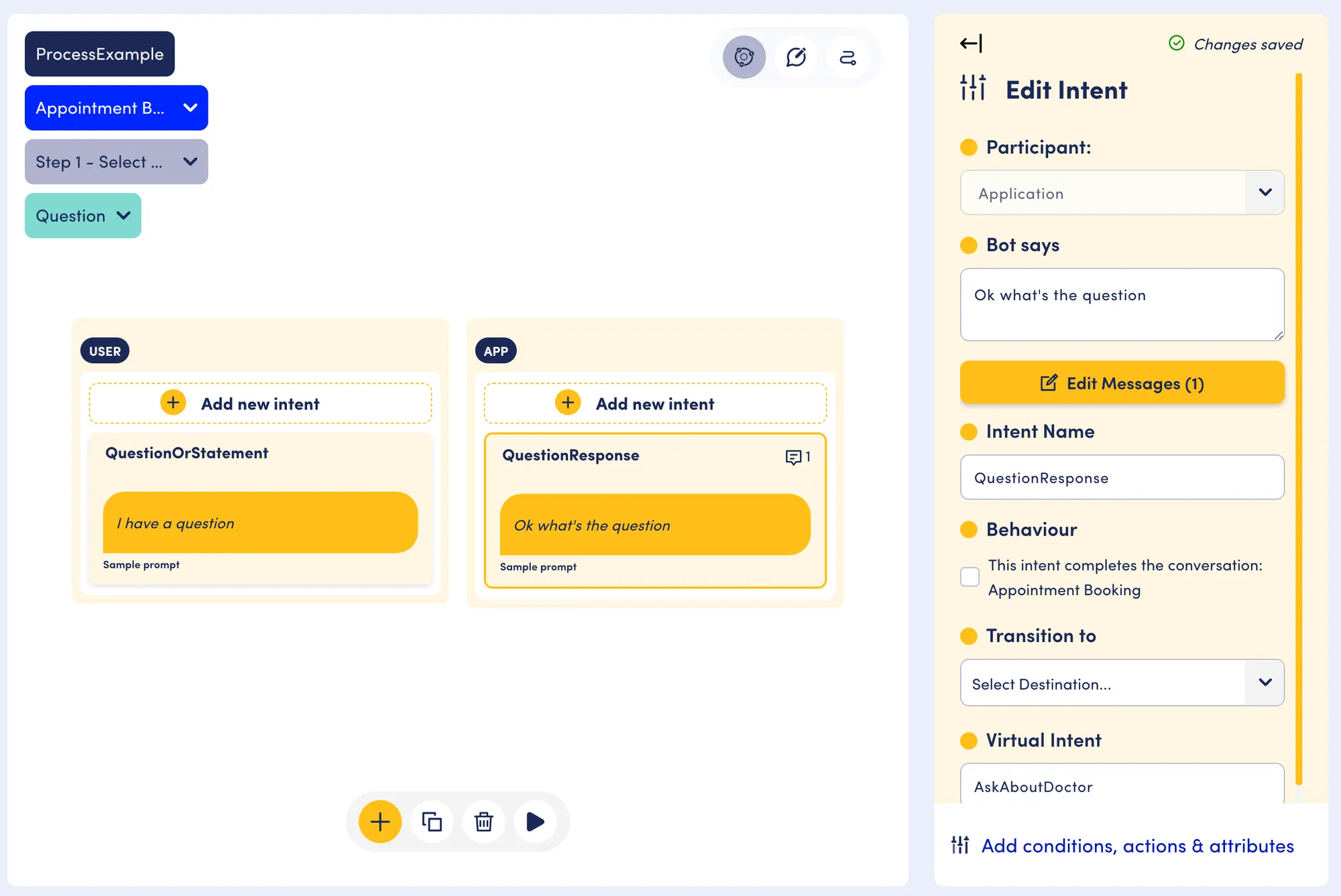
Task: Open the Select Destination dropdown
Action: (x=1122, y=683)
